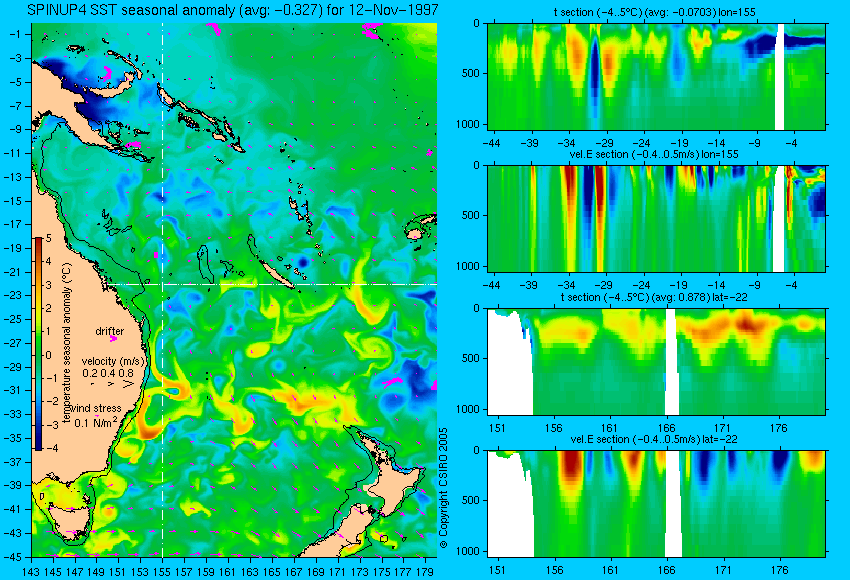850x580 pixels.
Task: Click the 't section' lat=-22 title
Action: (654, 297)
